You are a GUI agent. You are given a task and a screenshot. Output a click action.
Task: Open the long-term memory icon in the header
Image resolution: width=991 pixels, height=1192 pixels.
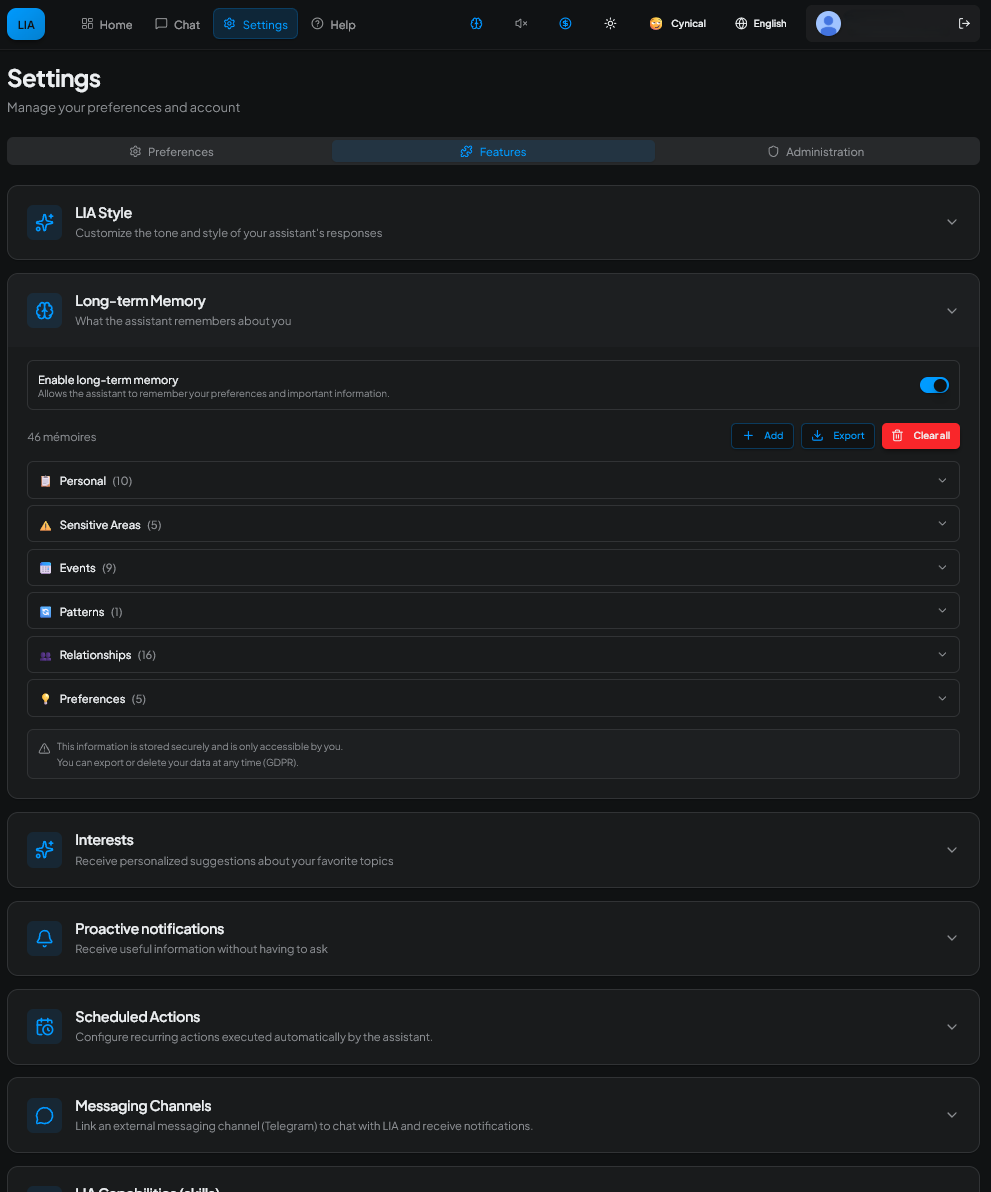pos(476,23)
